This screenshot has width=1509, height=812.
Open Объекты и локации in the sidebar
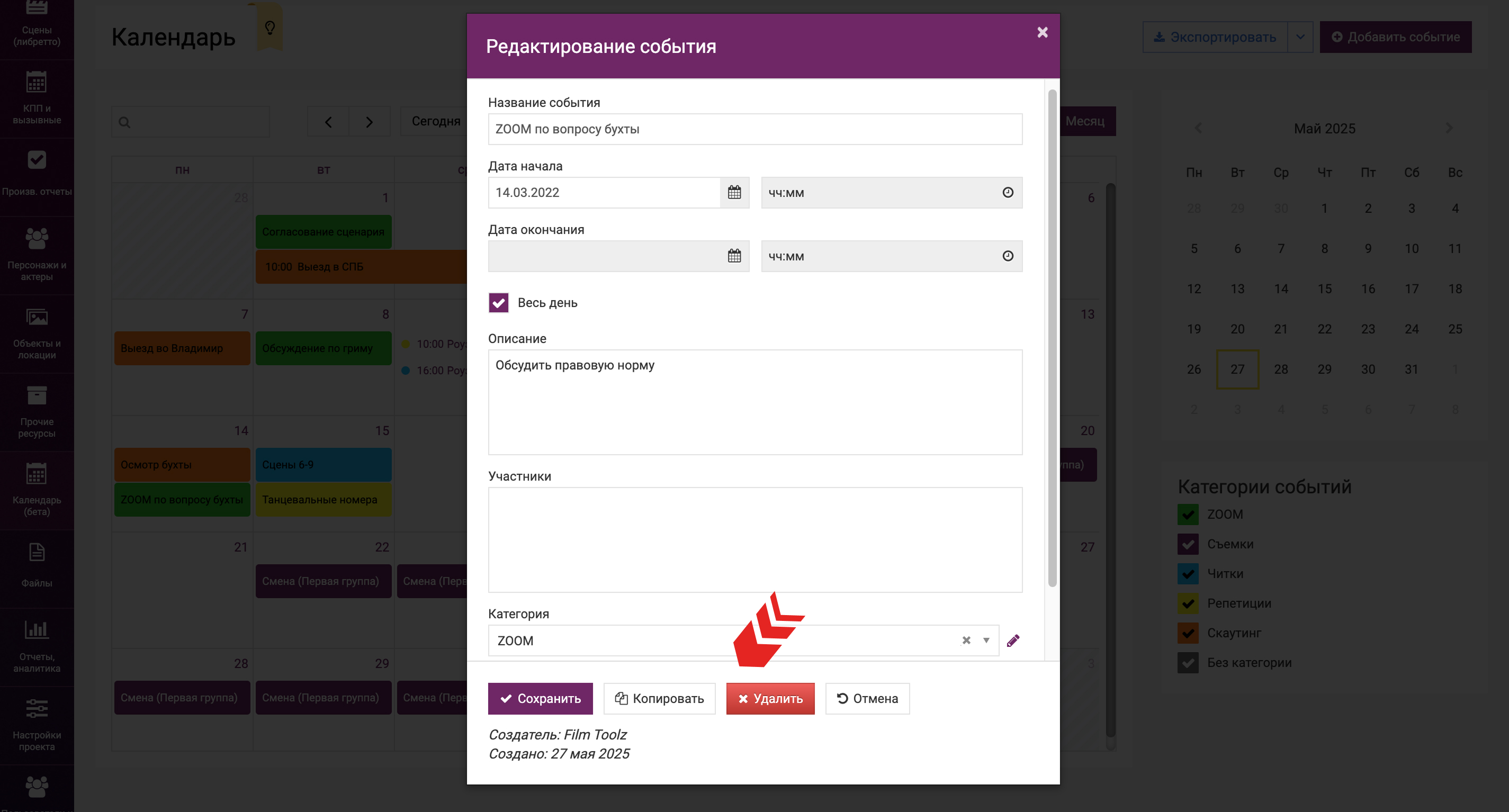37,333
